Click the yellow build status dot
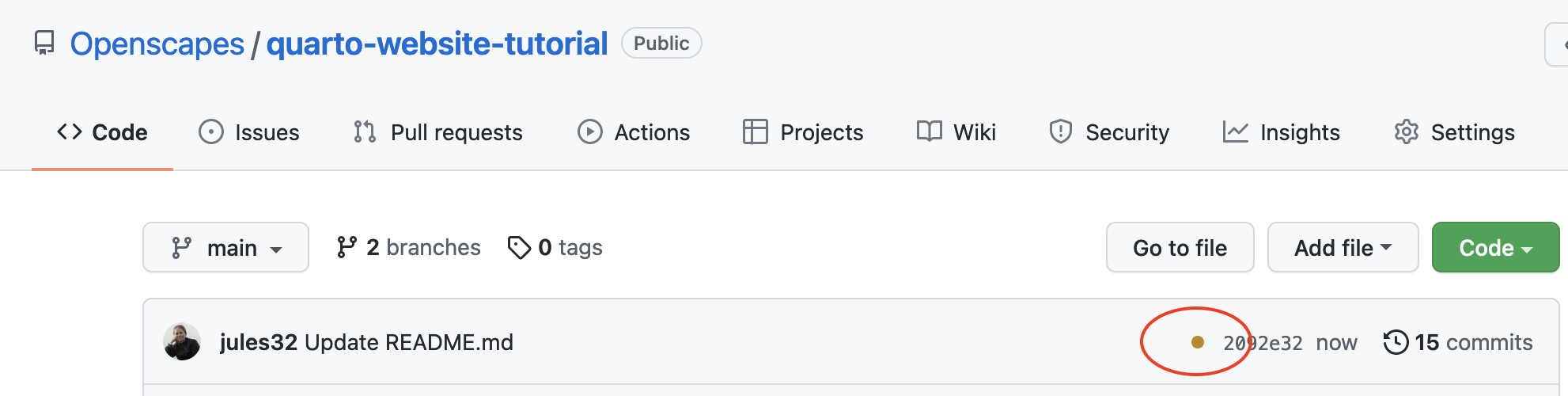This screenshot has width=1568, height=396. (x=1197, y=342)
